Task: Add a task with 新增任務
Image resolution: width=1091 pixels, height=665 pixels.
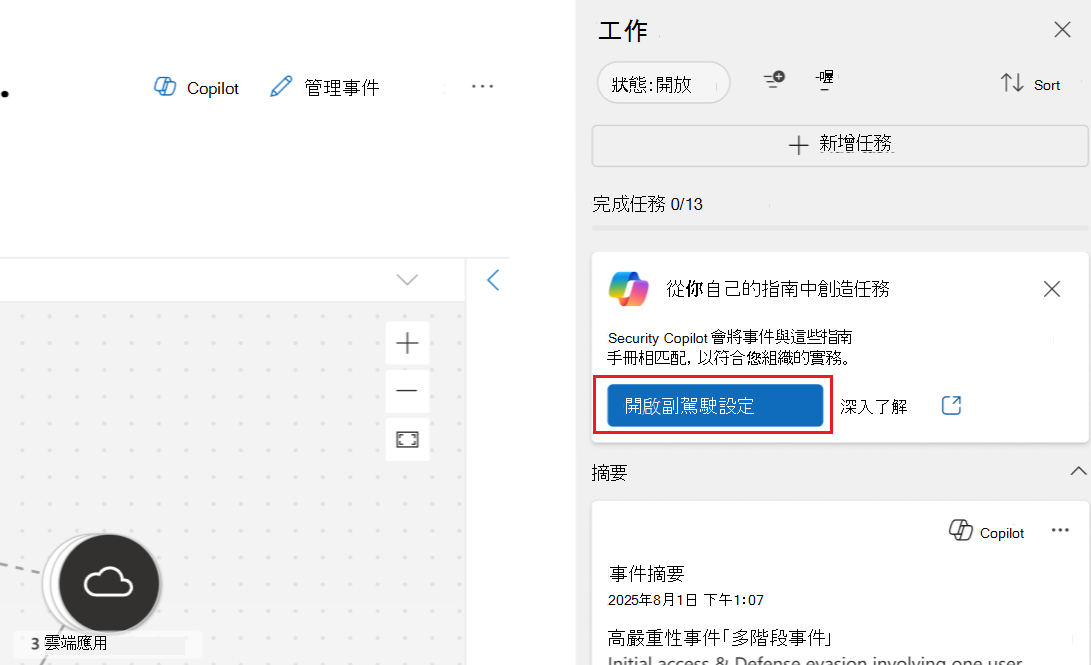Action: pyautogui.click(x=838, y=145)
